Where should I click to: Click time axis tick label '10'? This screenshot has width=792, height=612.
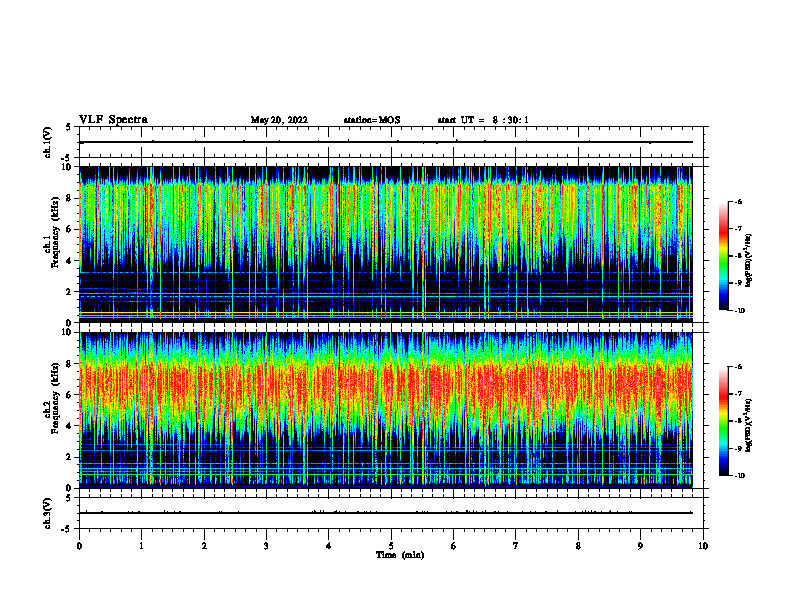click(703, 546)
